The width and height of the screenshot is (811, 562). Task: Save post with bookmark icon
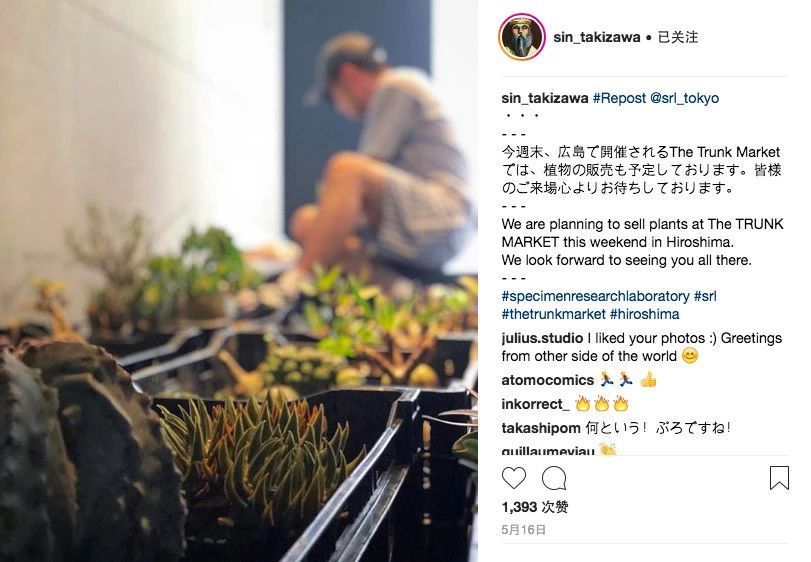[x=779, y=478]
